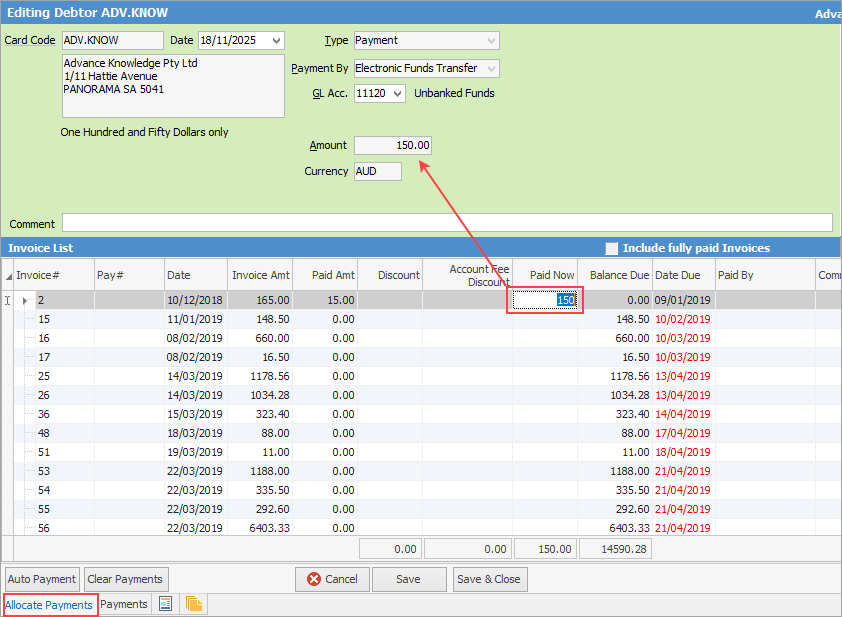The image size is (842, 617).
Task: Sort by the Invoice# column header
Action: [x=54, y=275]
